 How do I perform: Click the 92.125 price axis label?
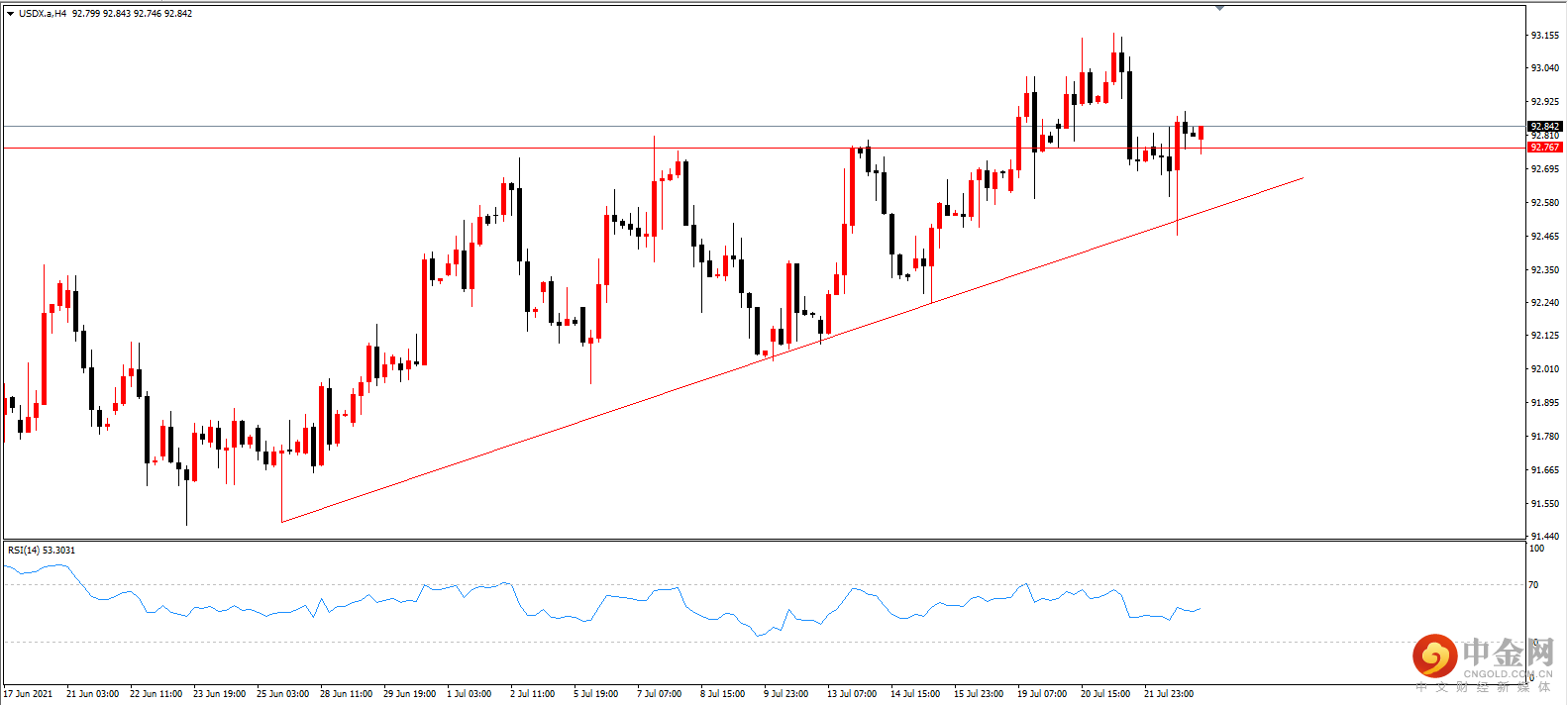tap(1545, 336)
